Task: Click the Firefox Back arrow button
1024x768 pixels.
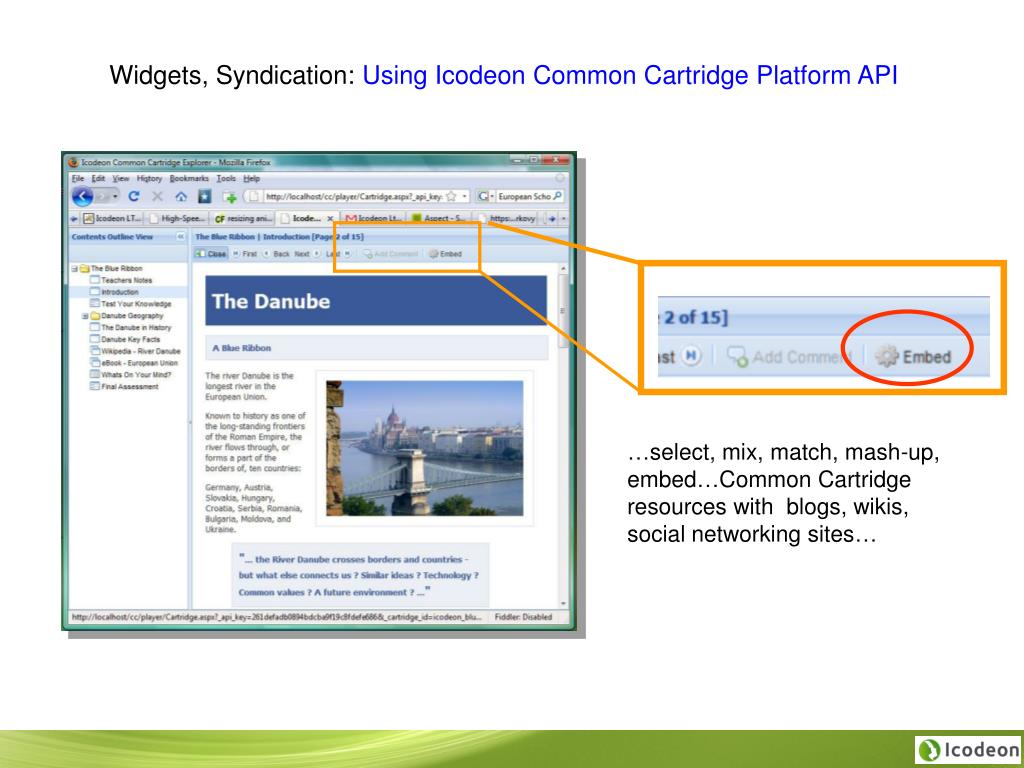Action: pyautogui.click(x=82, y=197)
